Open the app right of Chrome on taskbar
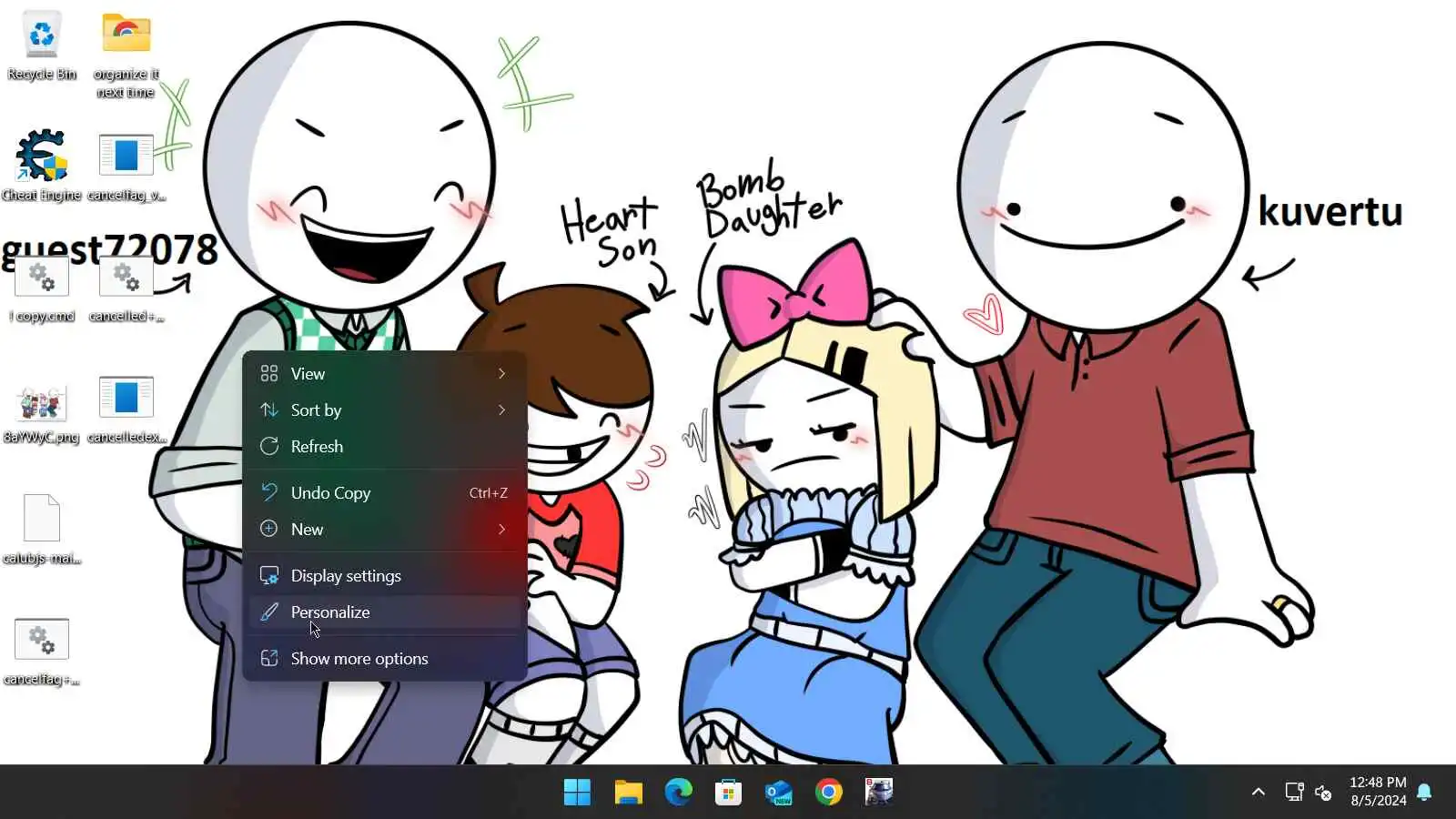The width and height of the screenshot is (1456, 819). pos(879,792)
